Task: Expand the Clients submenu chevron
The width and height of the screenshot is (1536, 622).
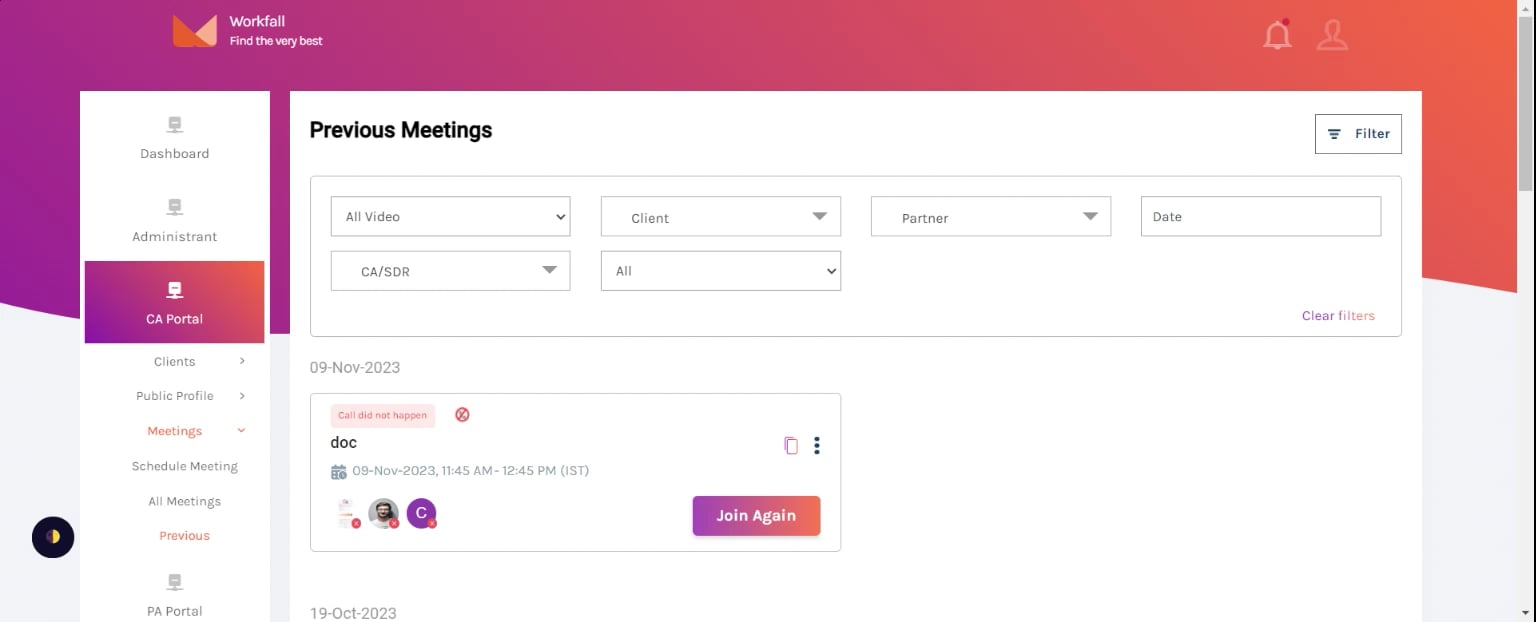Action: (242, 361)
